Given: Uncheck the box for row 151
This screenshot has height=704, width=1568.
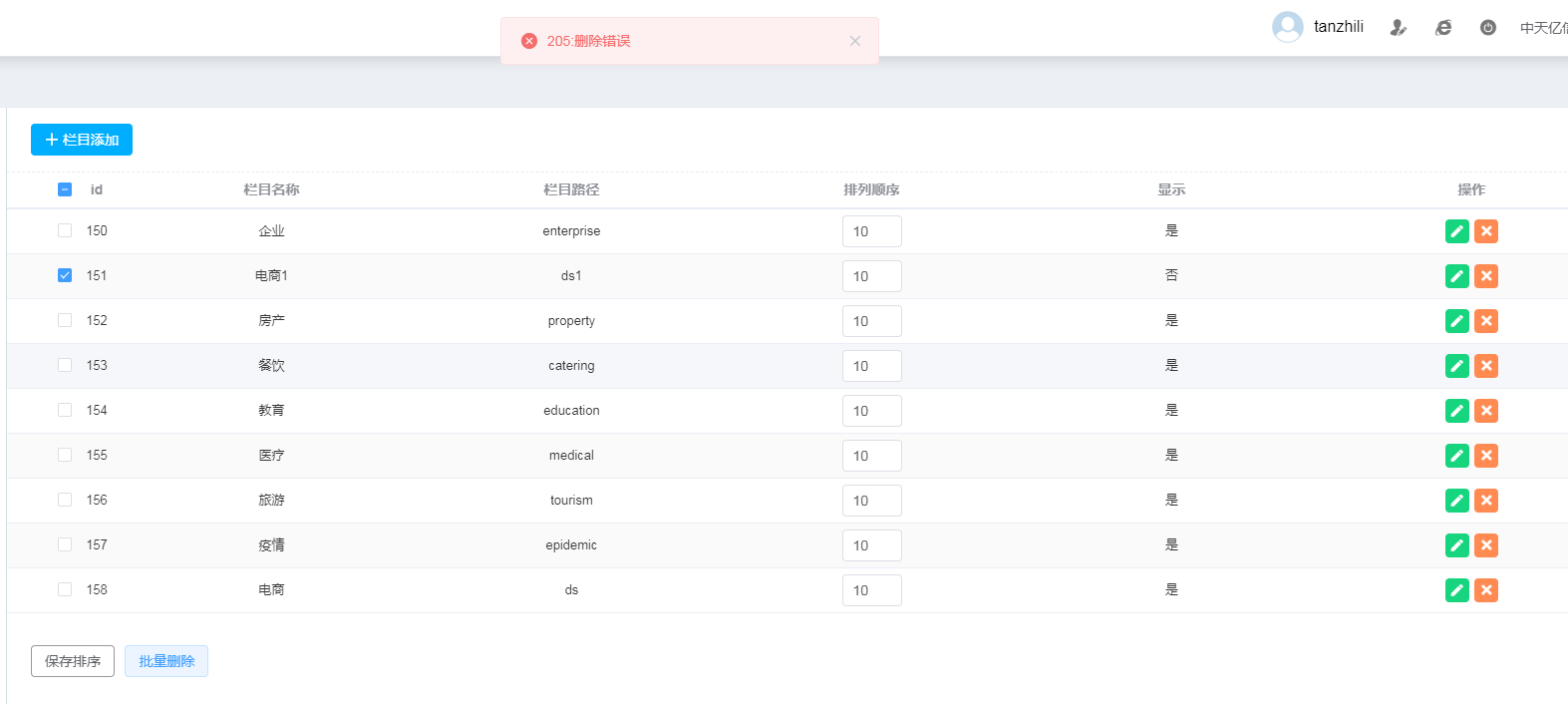Looking at the screenshot, I should tap(65, 275).
